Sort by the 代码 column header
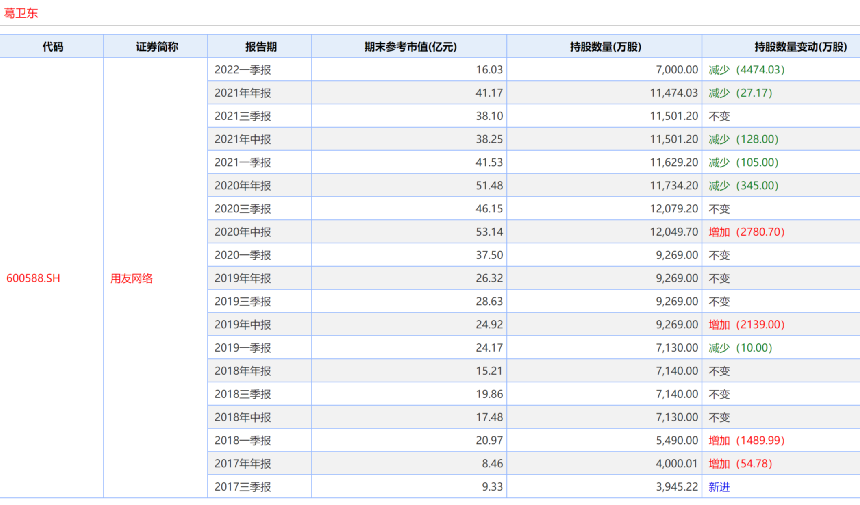860x505 pixels. pos(52,46)
